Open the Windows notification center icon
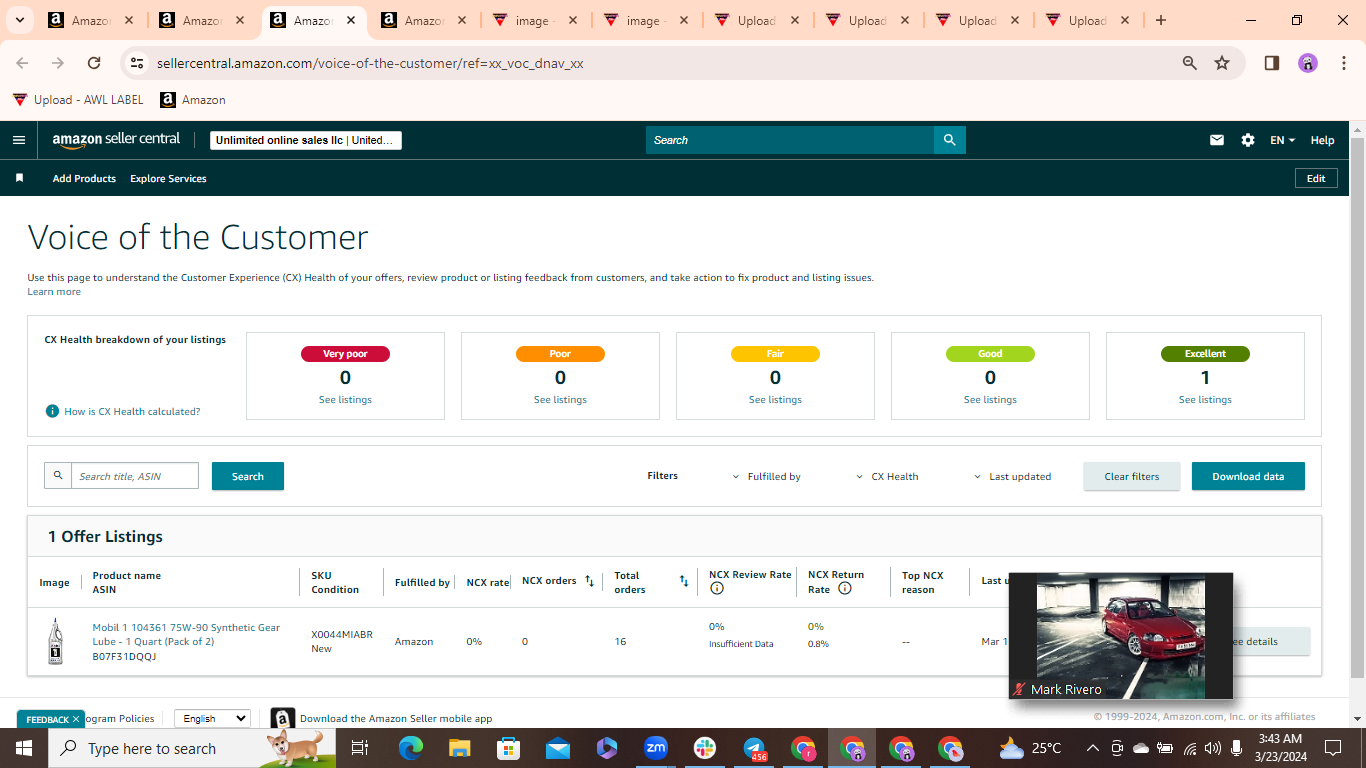The width and height of the screenshot is (1366, 768). pyautogui.click(x=1332, y=748)
